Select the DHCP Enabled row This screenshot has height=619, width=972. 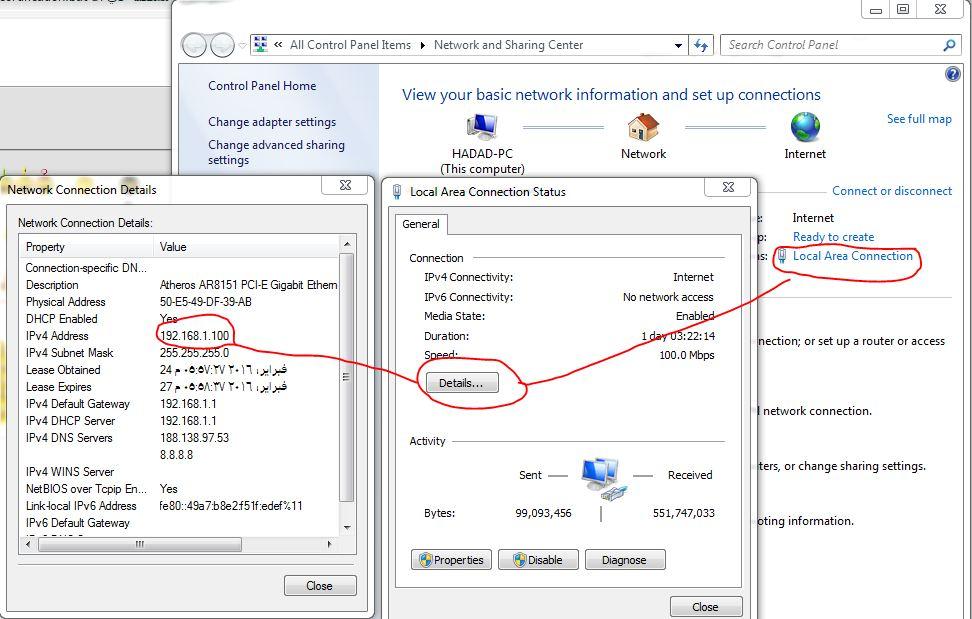[x=179, y=319]
